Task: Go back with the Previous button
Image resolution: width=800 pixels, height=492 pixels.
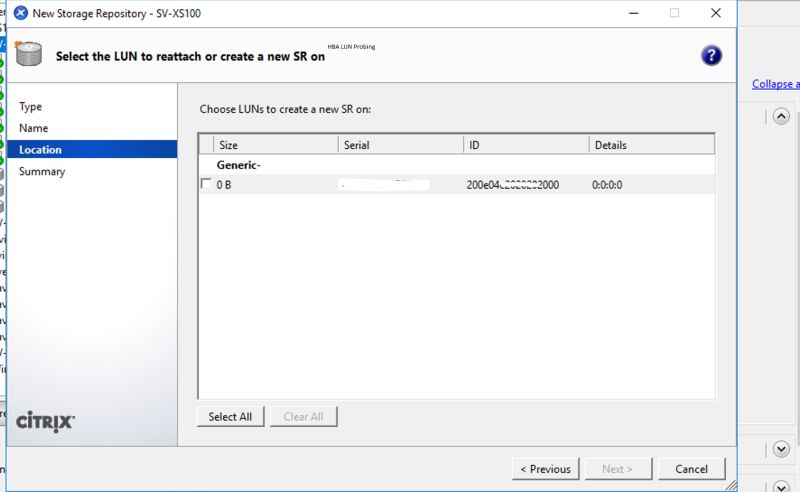Action: (545, 469)
